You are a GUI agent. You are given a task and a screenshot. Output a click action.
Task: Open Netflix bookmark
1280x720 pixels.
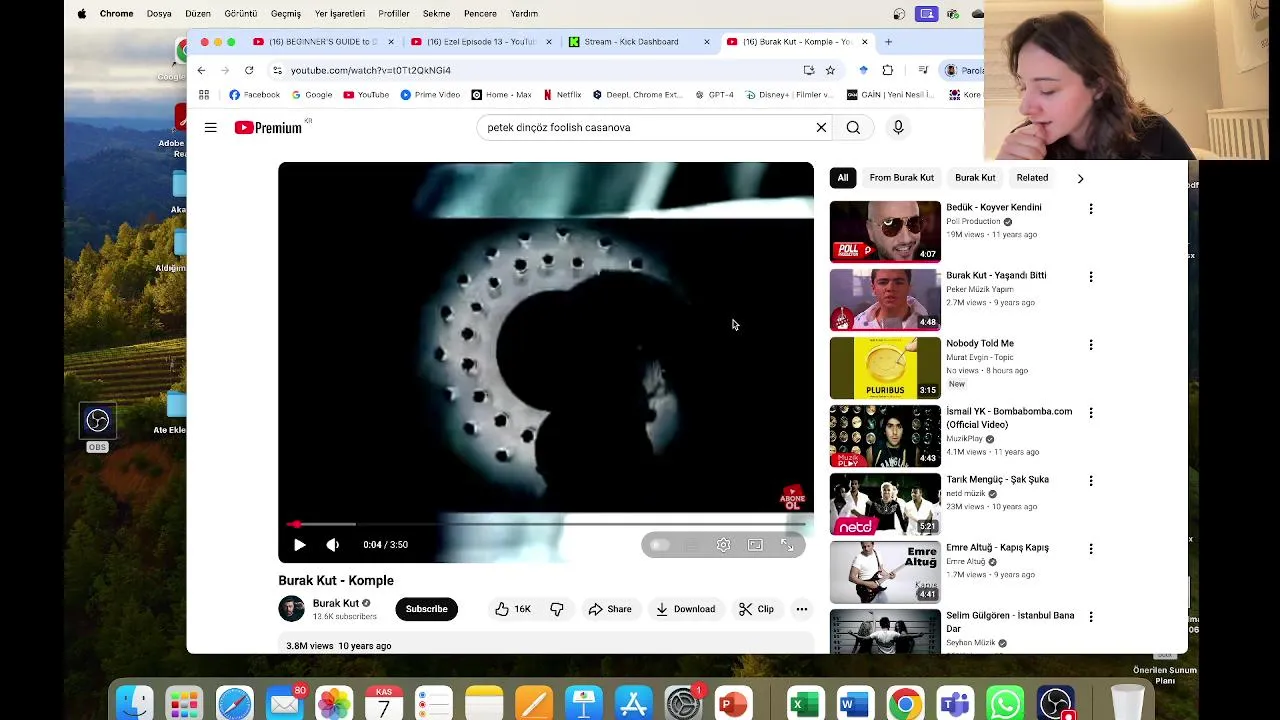point(562,95)
